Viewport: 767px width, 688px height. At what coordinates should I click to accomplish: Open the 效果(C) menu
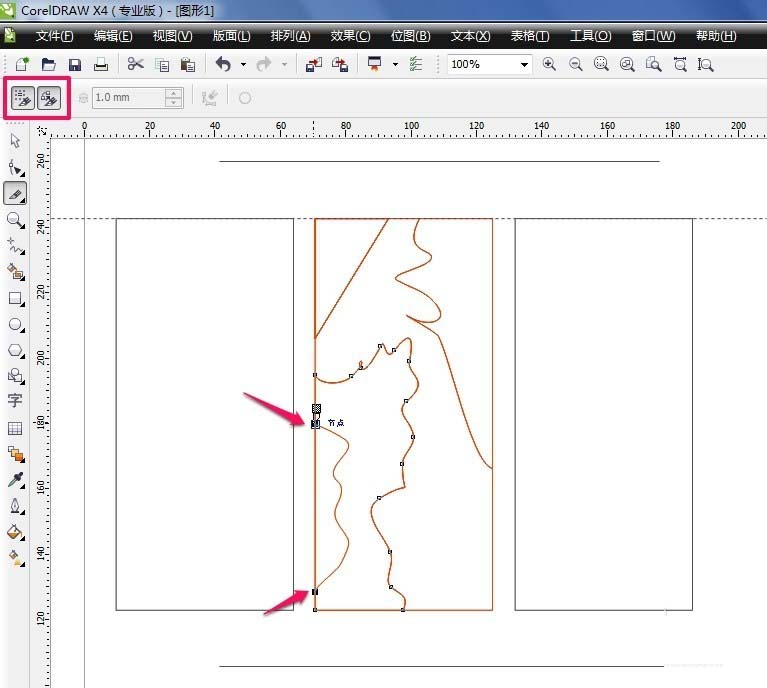[x=350, y=36]
